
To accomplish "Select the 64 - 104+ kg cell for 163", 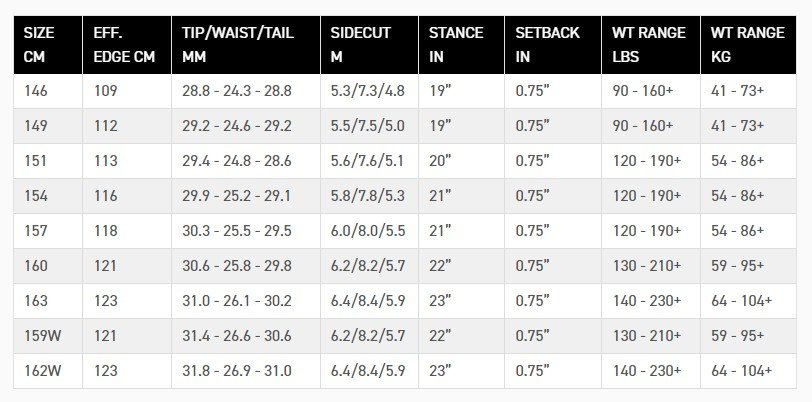I will [748, 301].
